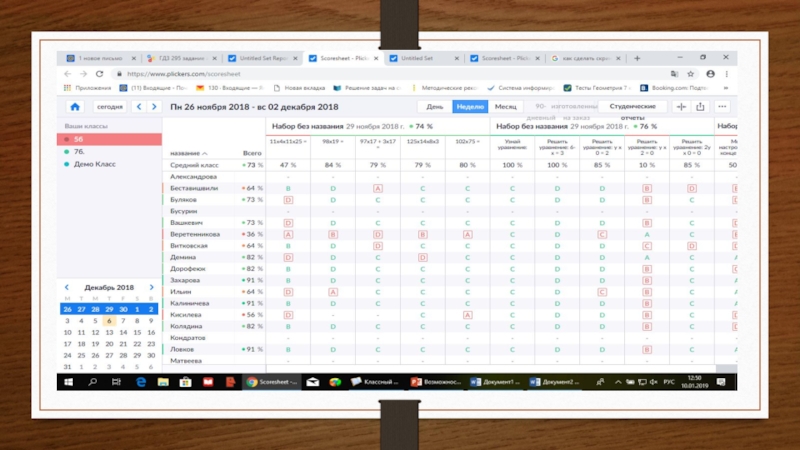The width and height of the screenshot is (800, 450).
Task: Select day 6 in December calendar
Action: tap(109, 321)
